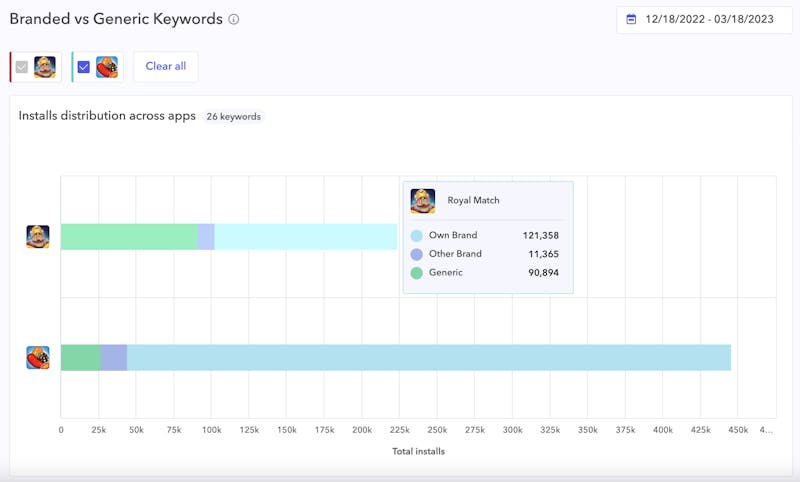The height and width of the screenshot is (482, 800).
Task: Click Royal Match app icon in the filter chip
Action: [x=45, y=67]
